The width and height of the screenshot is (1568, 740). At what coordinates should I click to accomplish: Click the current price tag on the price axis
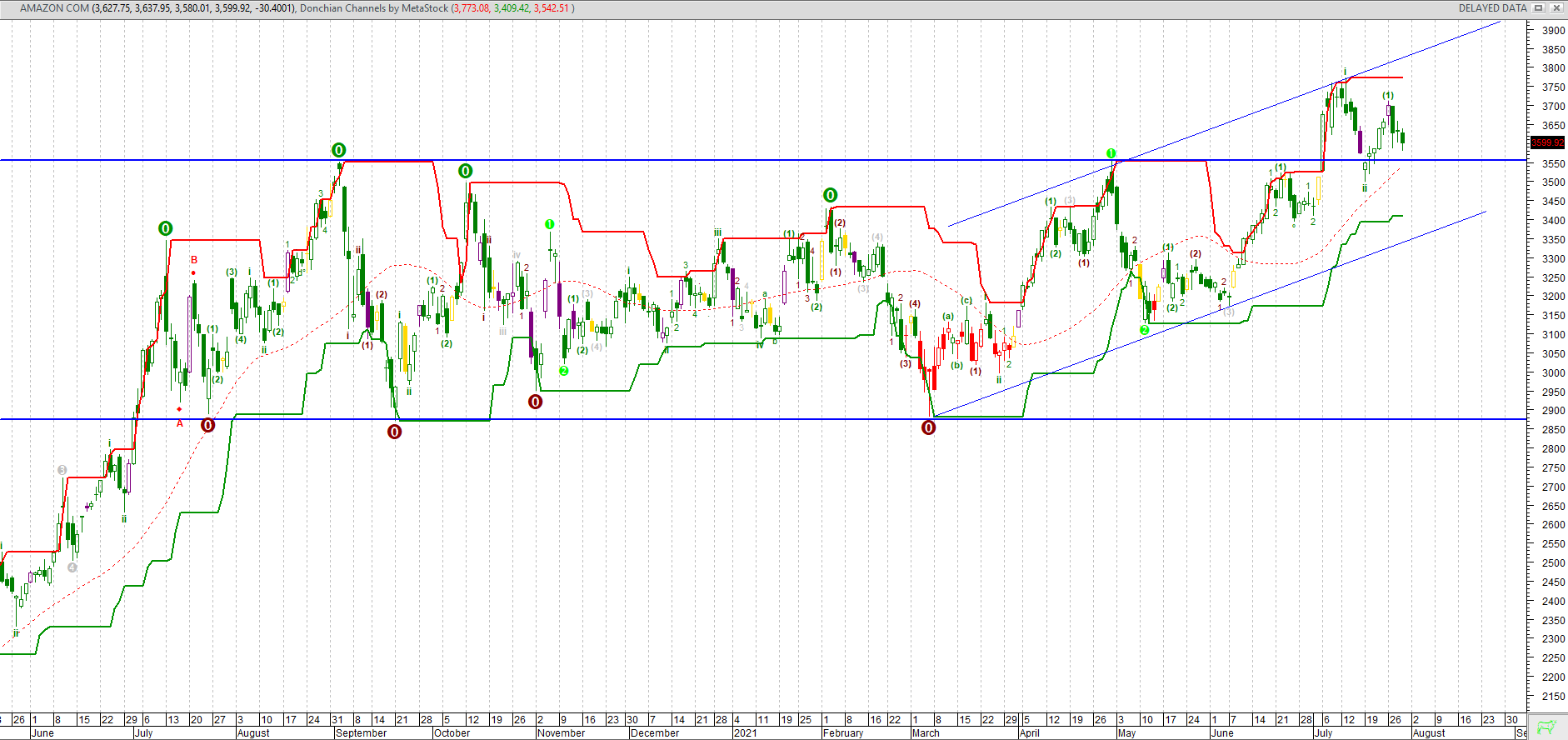1548,143
